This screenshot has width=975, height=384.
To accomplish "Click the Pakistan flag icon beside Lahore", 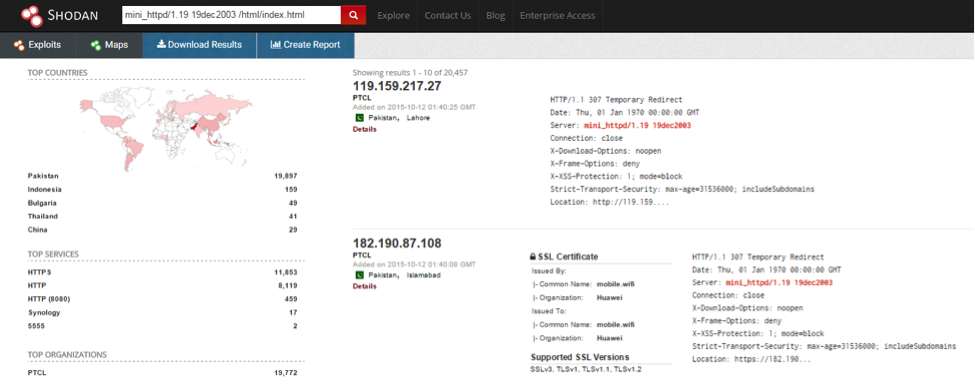I will (359, 117).
